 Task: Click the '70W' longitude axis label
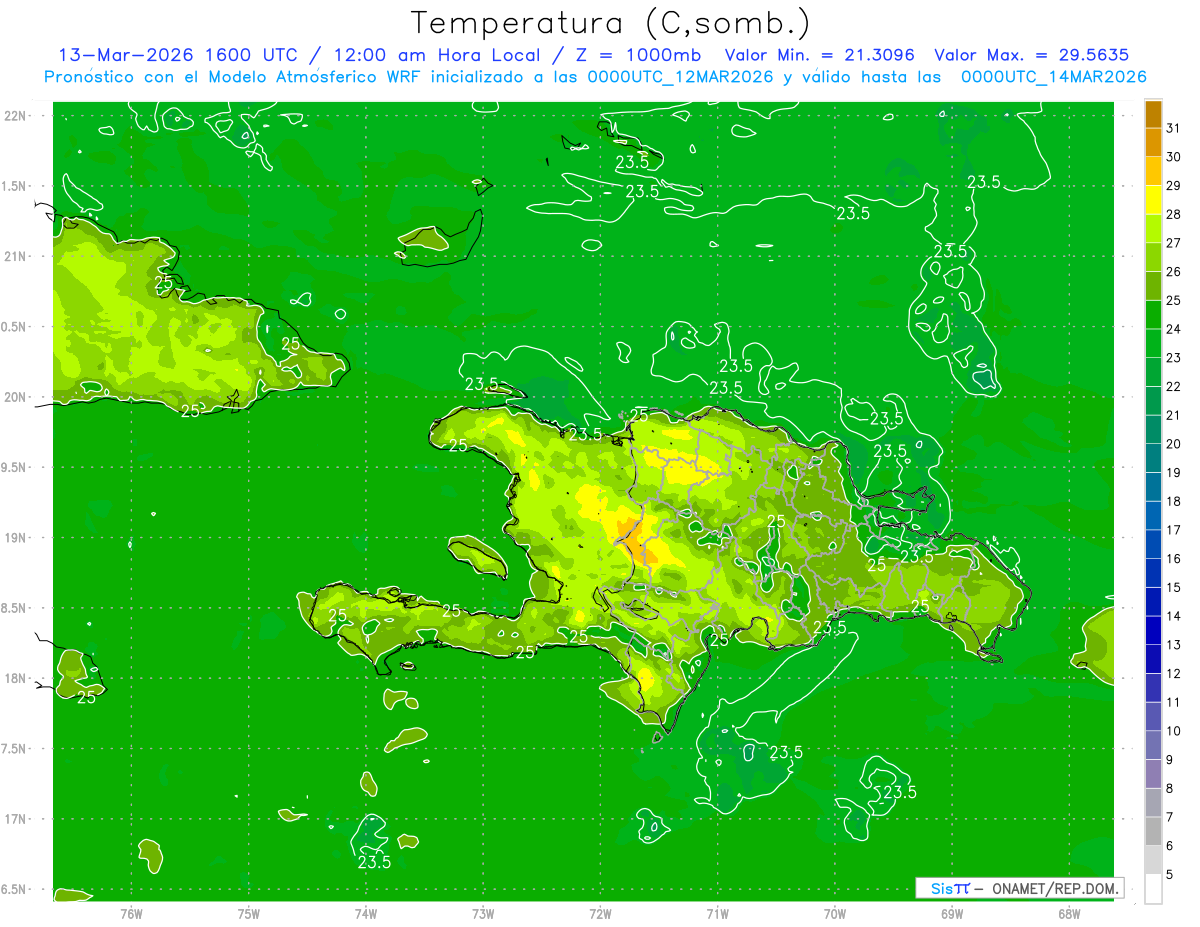click(835, 913)
